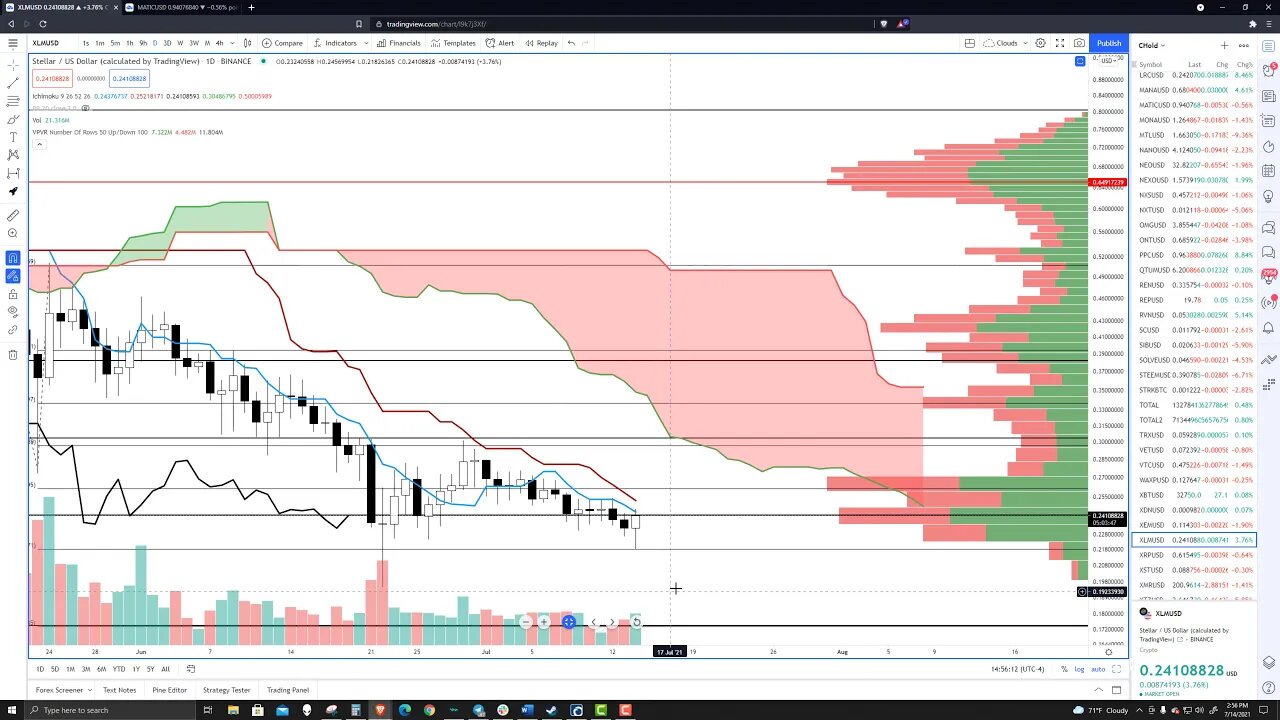The image size is (1280, 720).
Task: Open the Indicators dialog
Action: (335, 43)
